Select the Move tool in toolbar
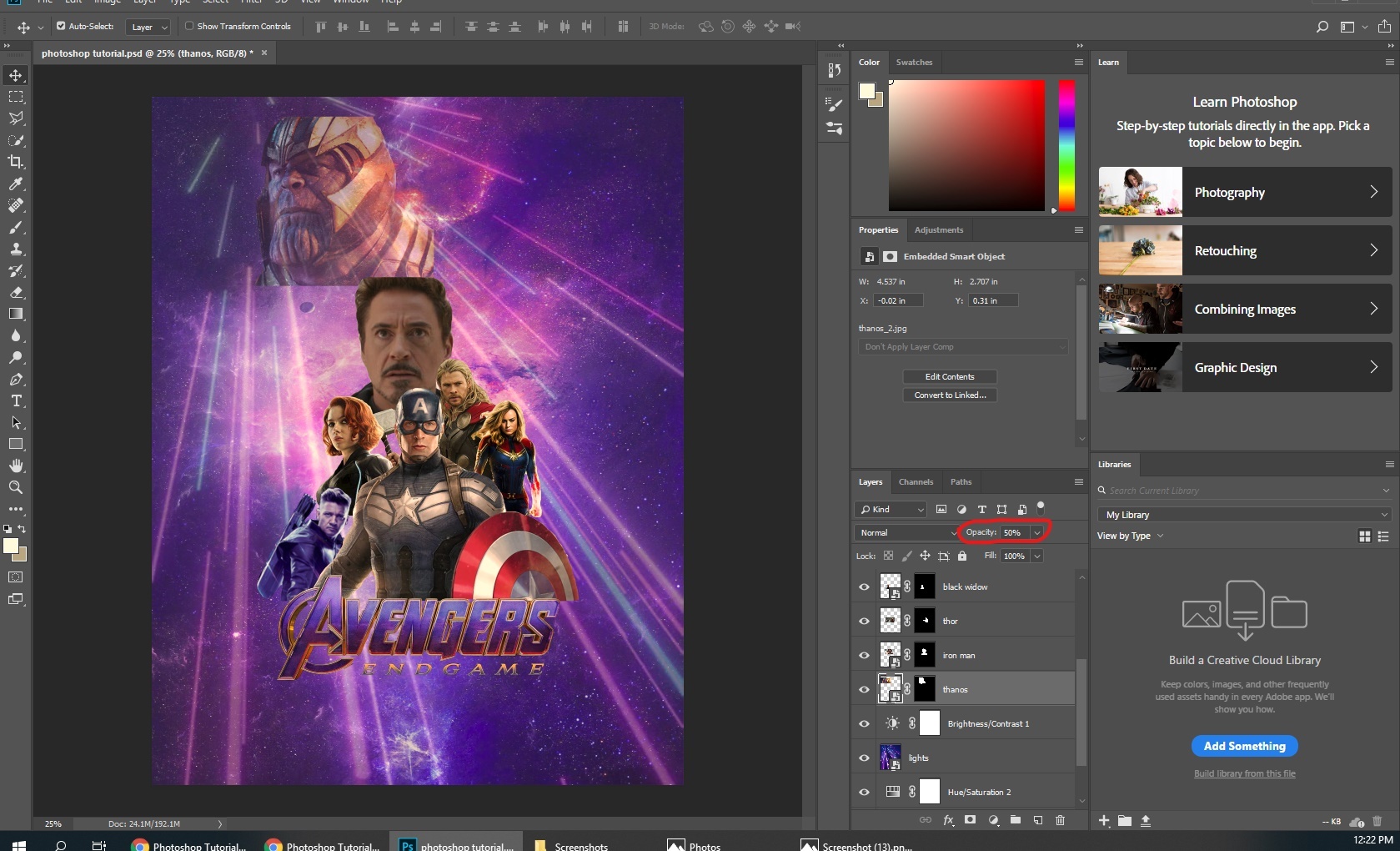The image size is (1400, 851). tap(16, 75)
